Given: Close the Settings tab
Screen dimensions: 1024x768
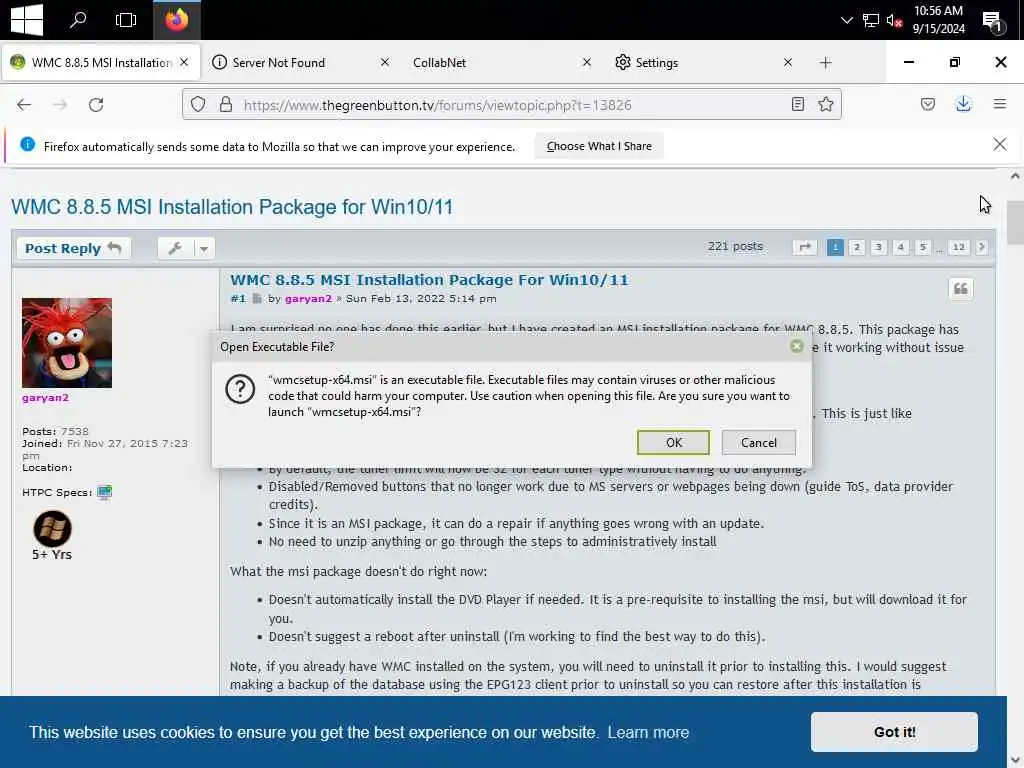Looking at the screenshot, I should pyautogui.click(x=788, y=62).
